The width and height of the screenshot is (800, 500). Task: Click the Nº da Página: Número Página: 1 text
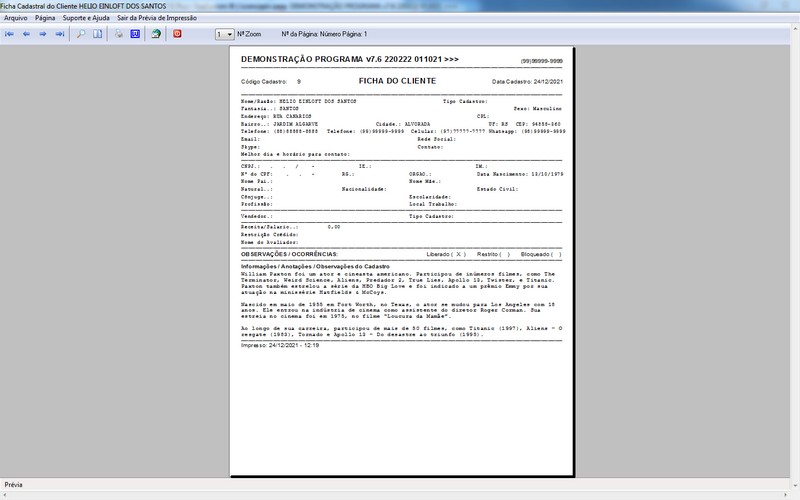[324, 34]
